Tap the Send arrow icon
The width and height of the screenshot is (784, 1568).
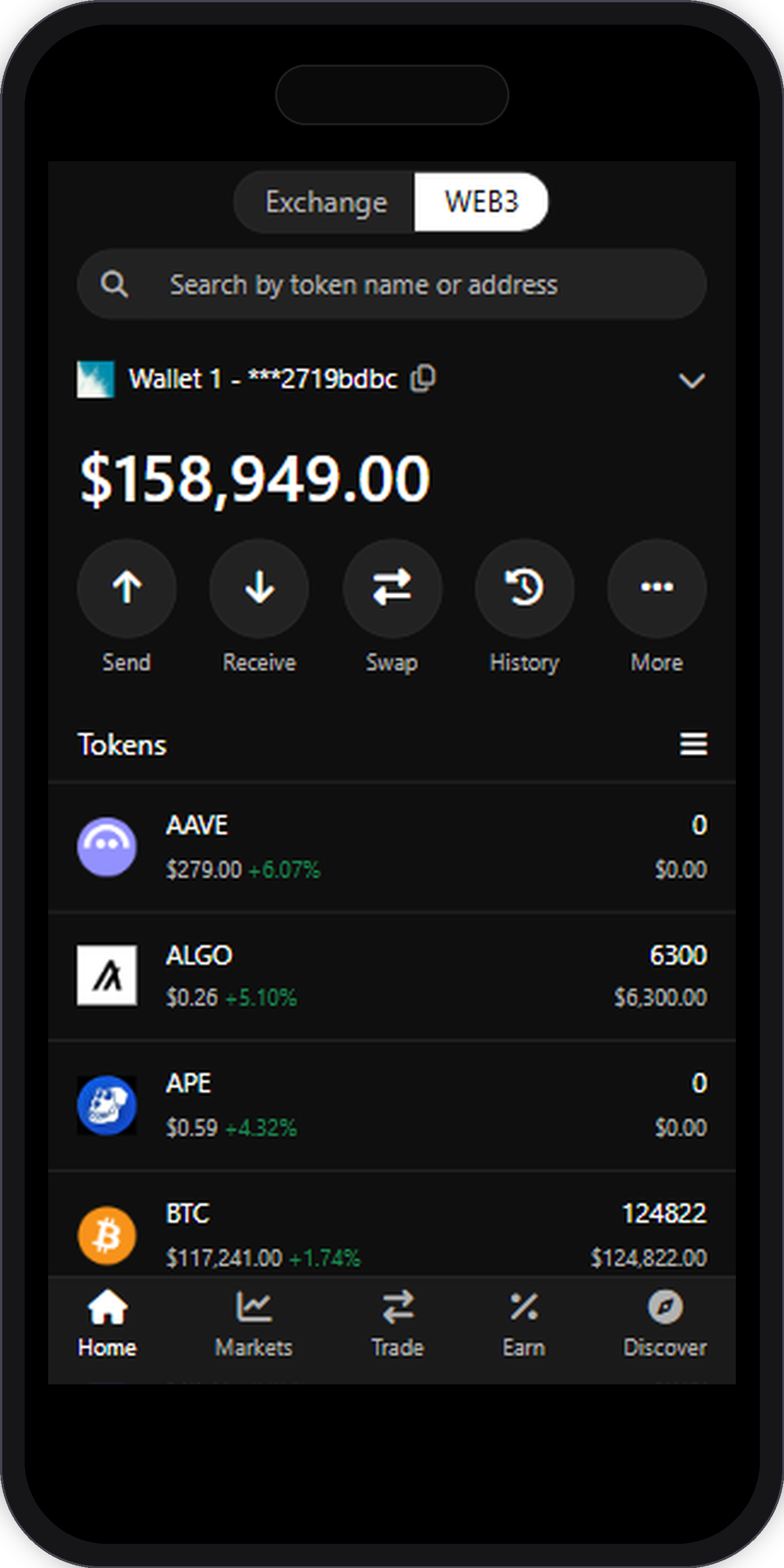(x=127, y=587)
